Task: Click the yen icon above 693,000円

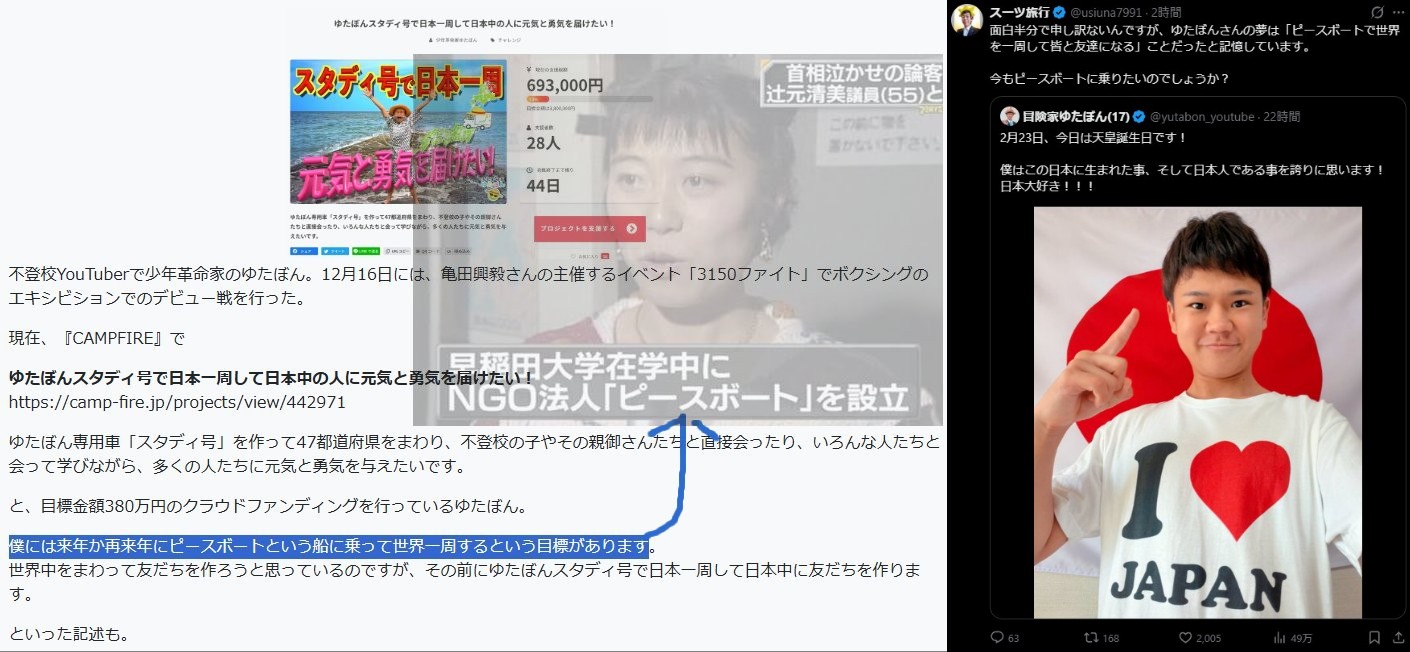Action: coord(529,70)
